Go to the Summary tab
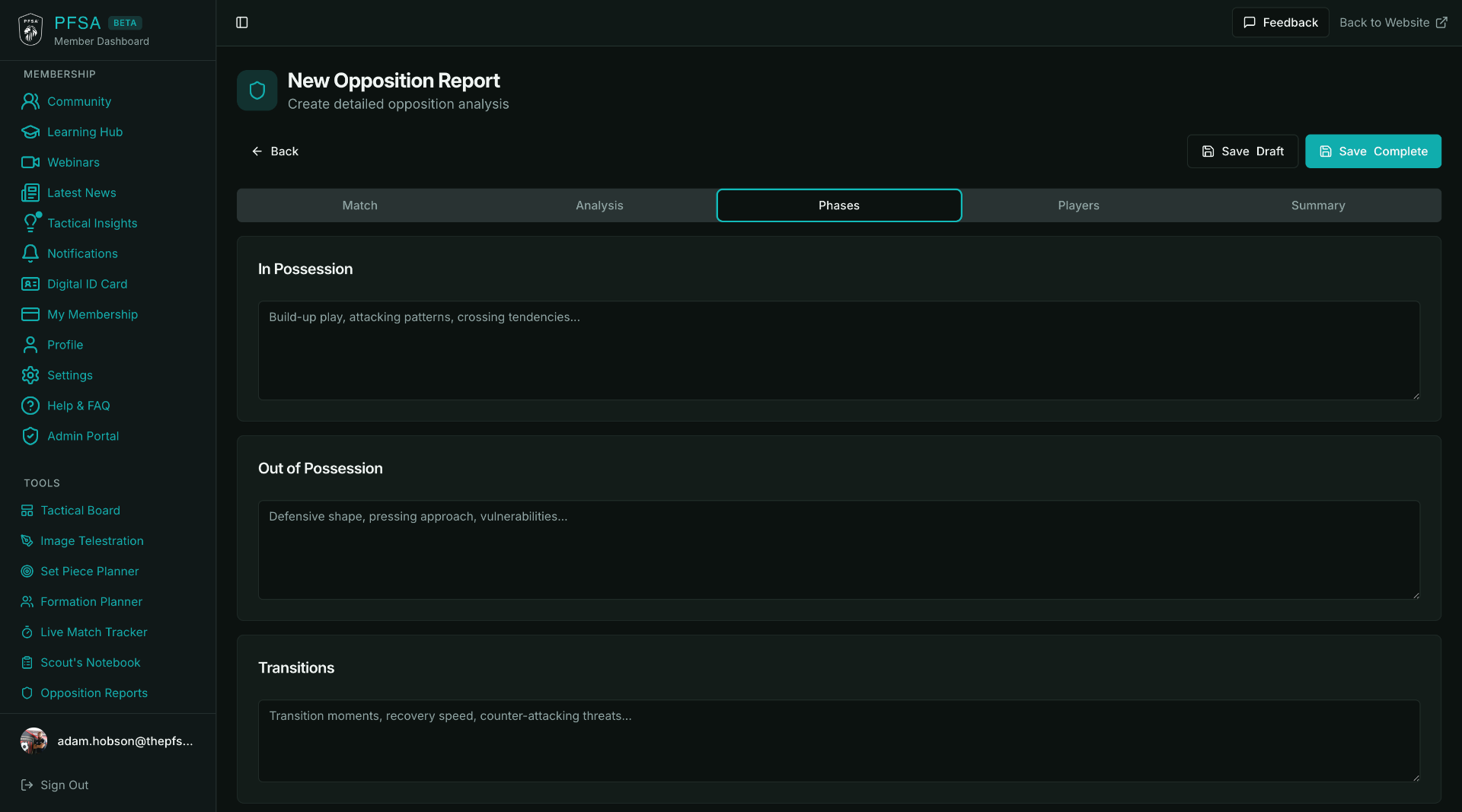The width and height of the screenshot is (1462, 812). click(x=1318, y=205)
